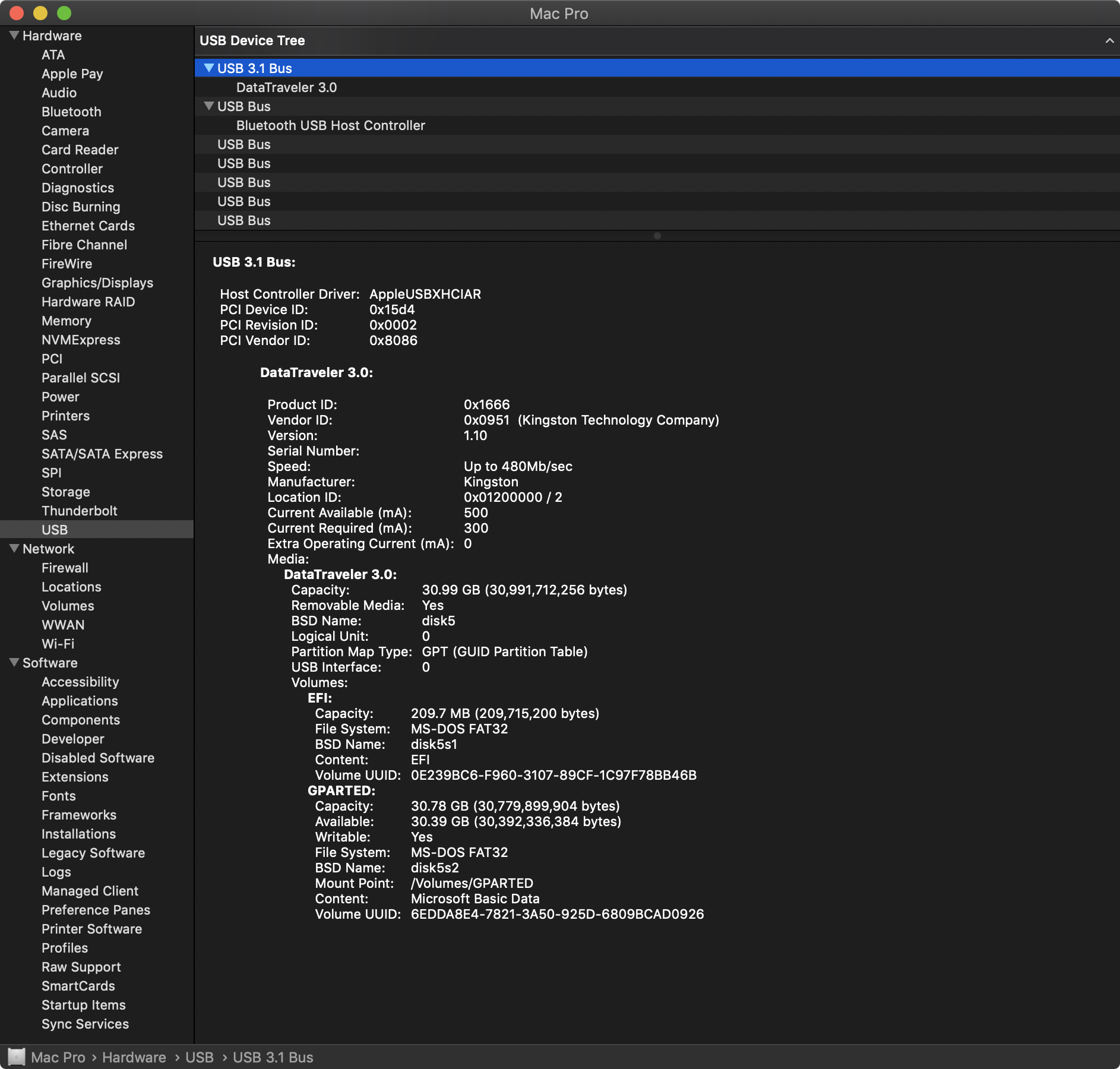Screen dimensions: 1120x1069
Task: Open SmartCards section
Action: click(78, 986)
